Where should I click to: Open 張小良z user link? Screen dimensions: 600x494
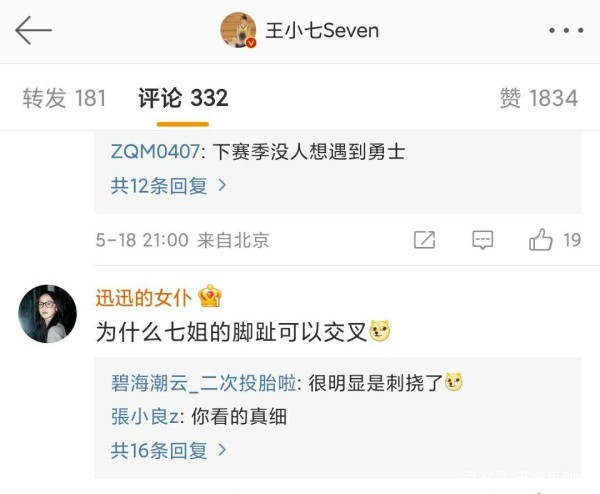pos(145,416)
